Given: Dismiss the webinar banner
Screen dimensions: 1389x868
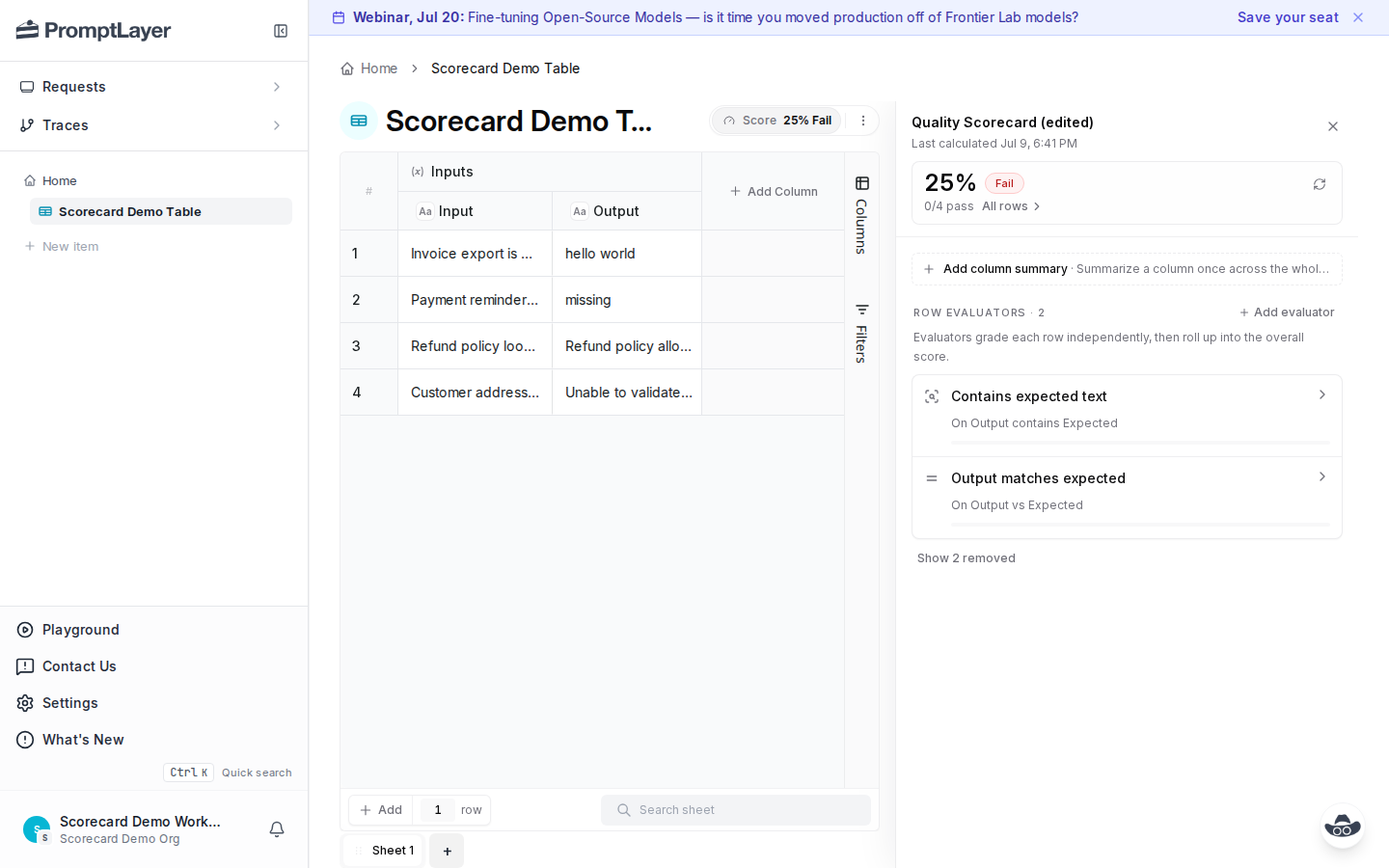Looking at the screenshot, I should 1358,17.
